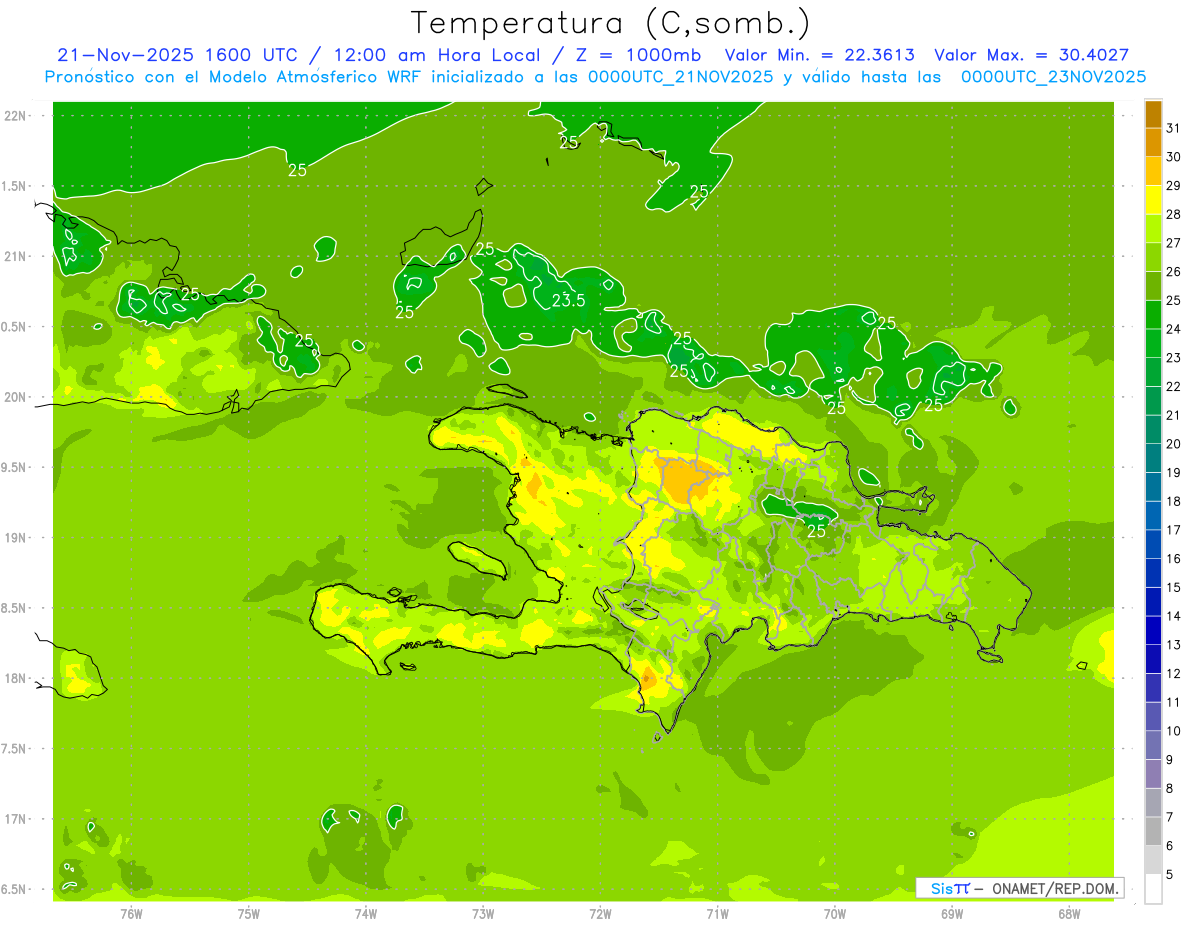Click the '0000UTC_23NOV2025' valid-until time
This screenshot has height=927, width=1200.
coord(1053,77)
